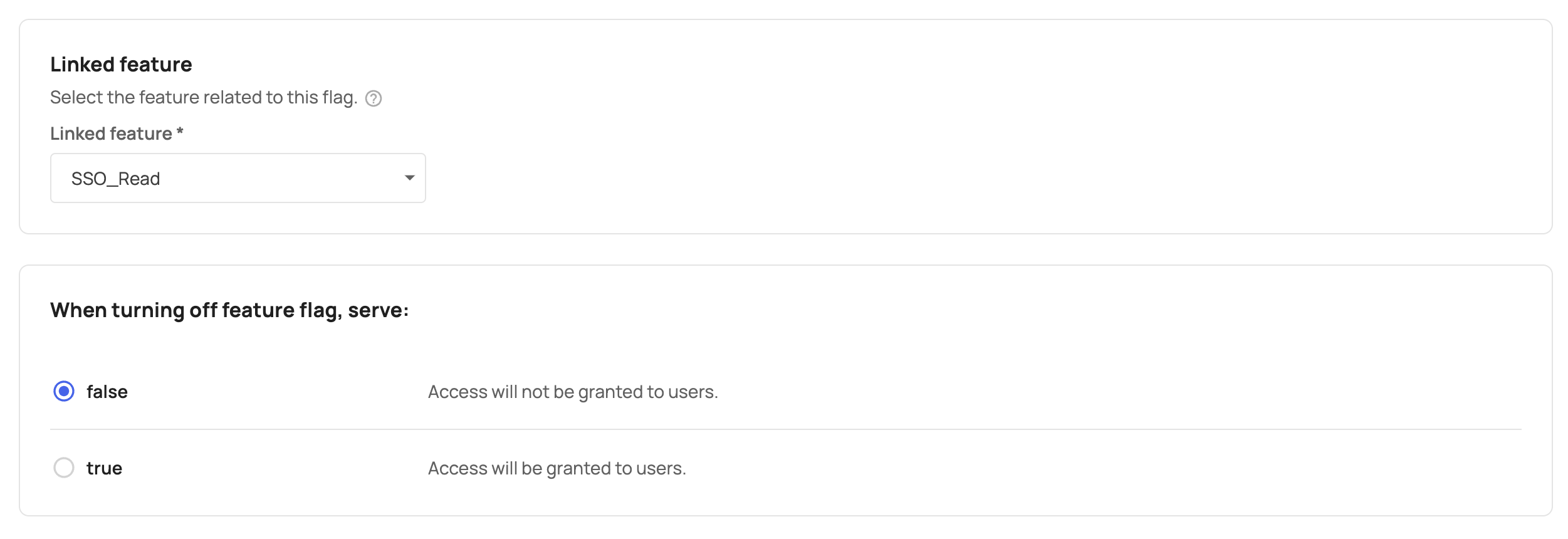The height and width of the screenshot is (539, 1568).
Task: Click the "false" option label
Action: point(107,392)
